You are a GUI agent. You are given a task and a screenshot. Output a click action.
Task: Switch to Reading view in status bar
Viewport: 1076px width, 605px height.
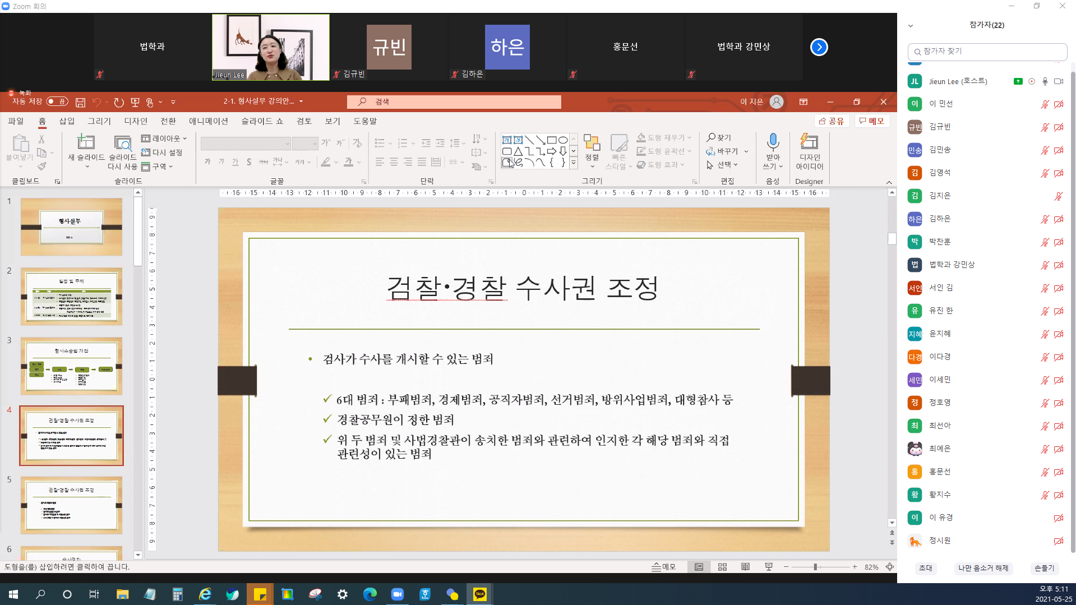745,567
